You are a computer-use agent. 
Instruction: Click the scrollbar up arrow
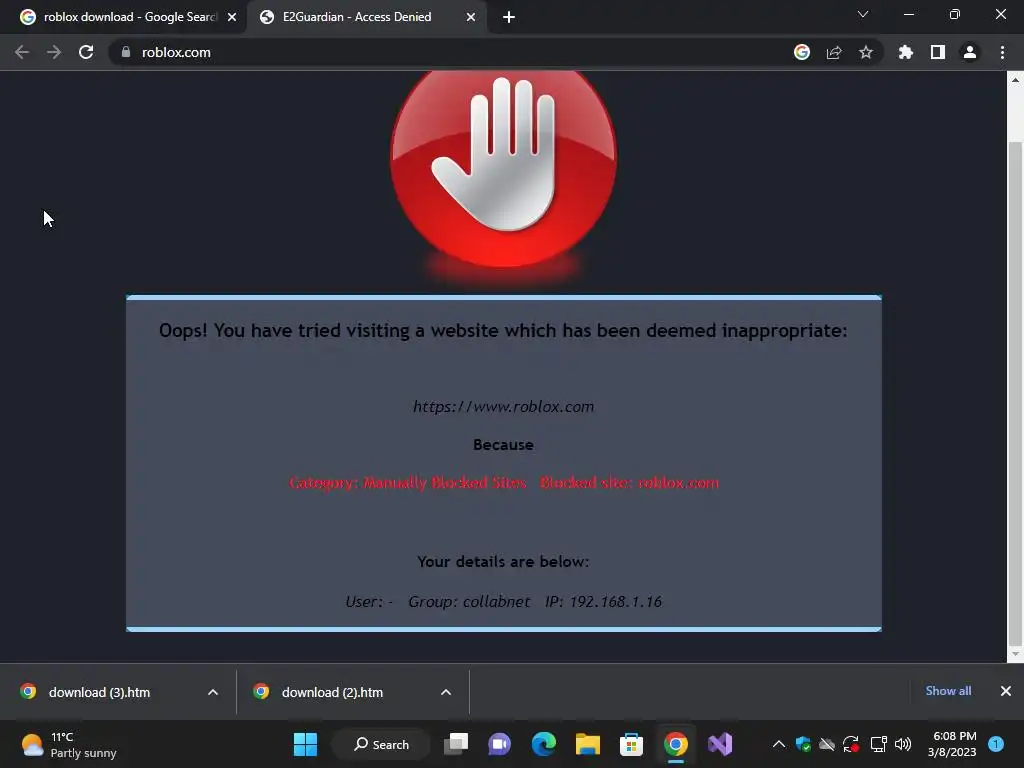click(1015, 80)
